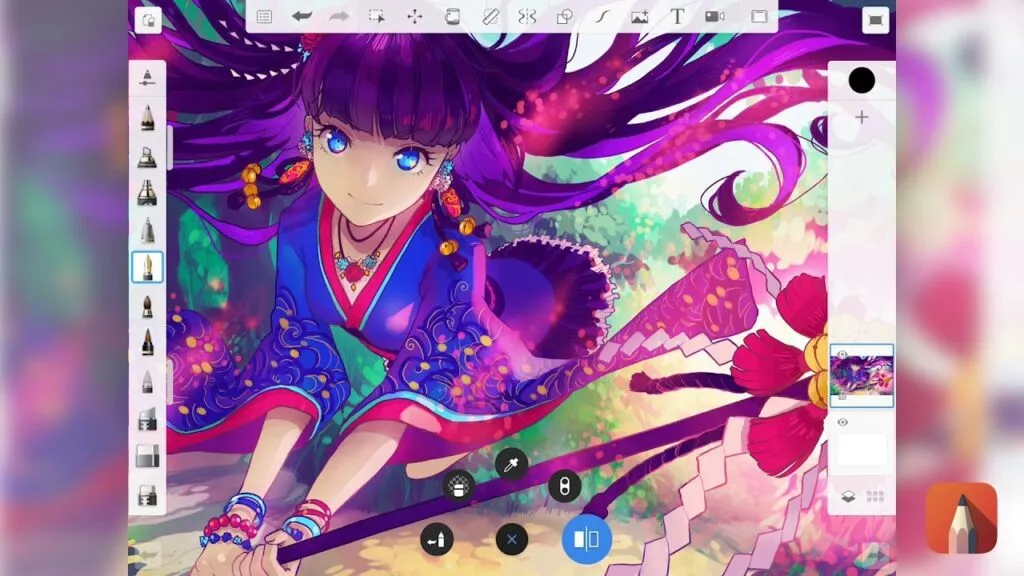Screen dimensions: 1024x576
Task: Toggle the transparent color checkered button
Action: point(458,486)
